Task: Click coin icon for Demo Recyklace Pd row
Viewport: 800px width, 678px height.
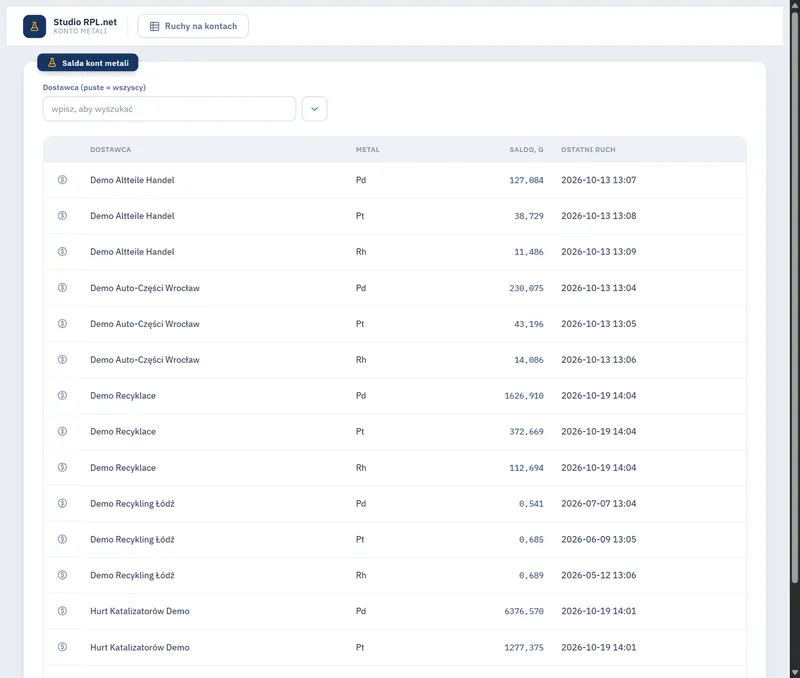Action: click(x=62, y=395)
